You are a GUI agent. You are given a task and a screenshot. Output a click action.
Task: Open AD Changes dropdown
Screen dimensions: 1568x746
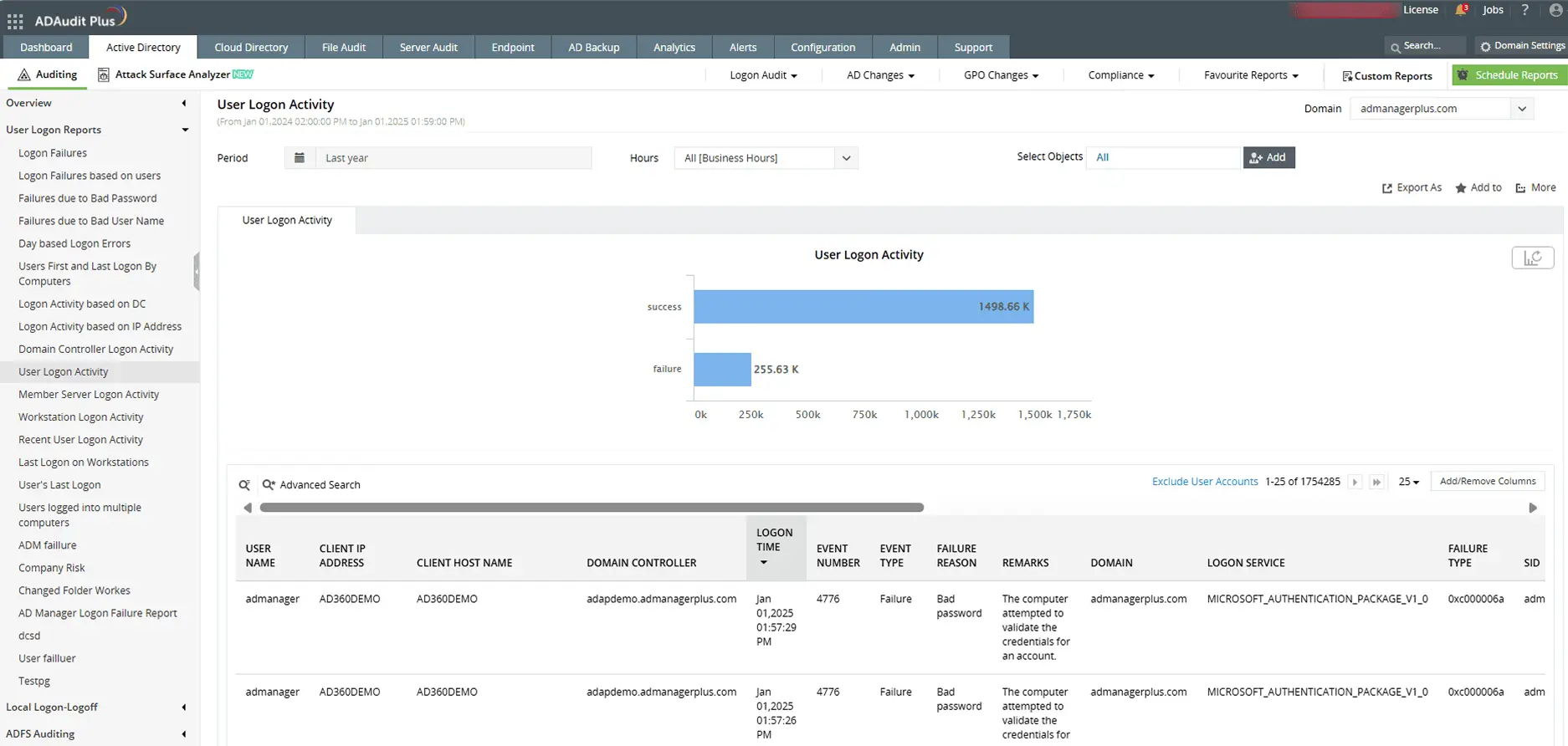pos(880,75)
